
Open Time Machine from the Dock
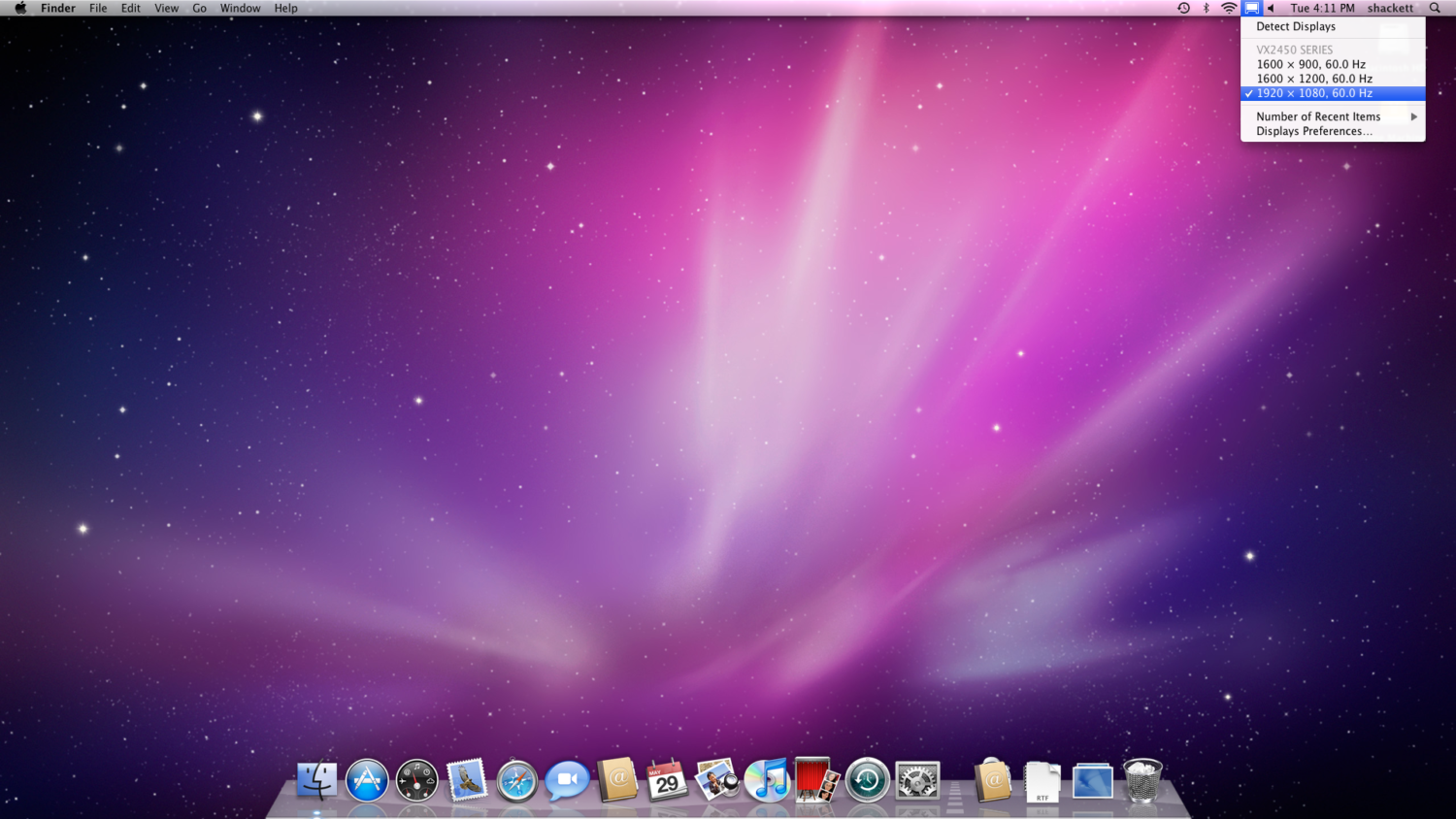[866, 779]
